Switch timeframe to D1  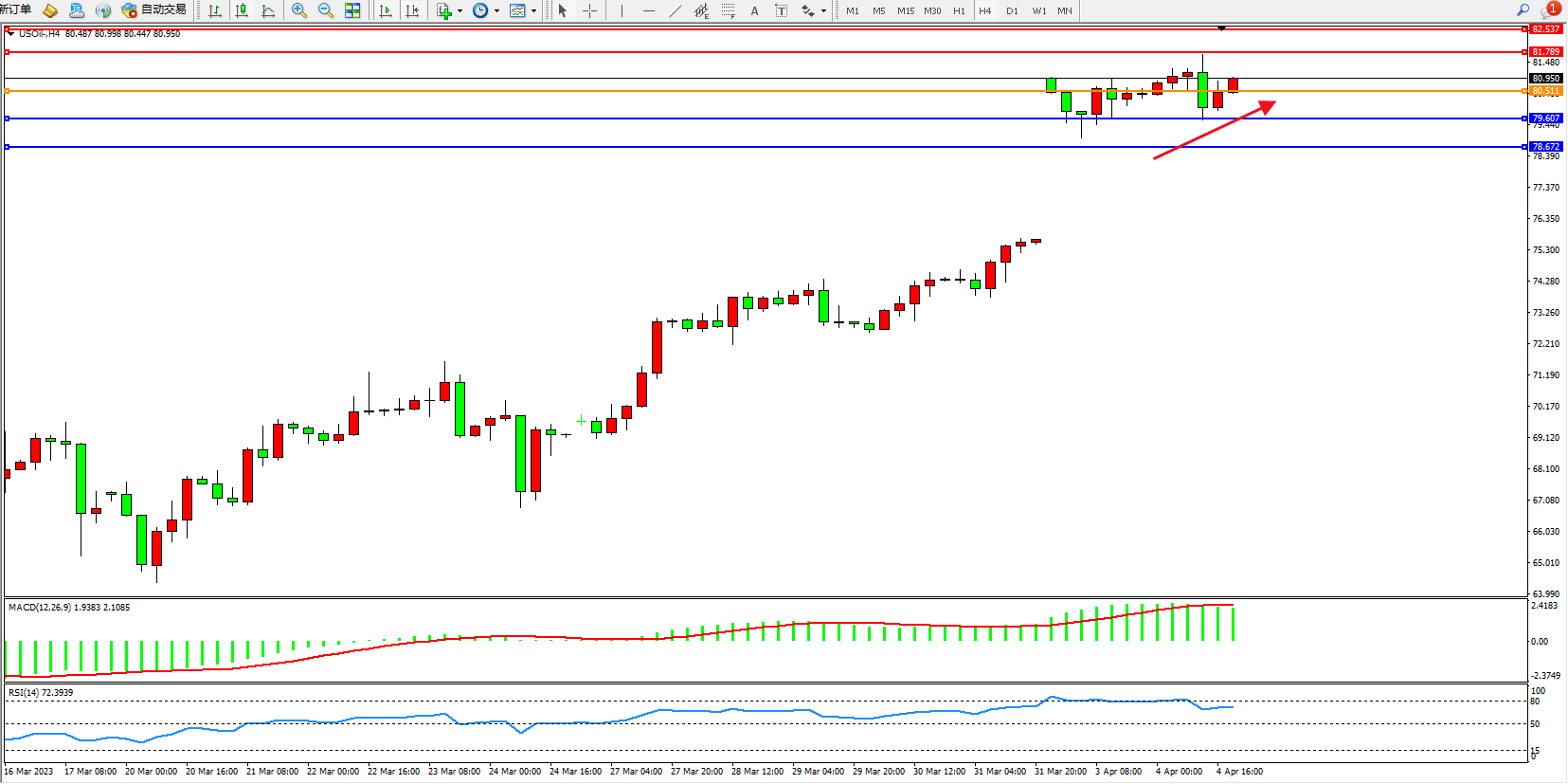(x=1012, y=10)
